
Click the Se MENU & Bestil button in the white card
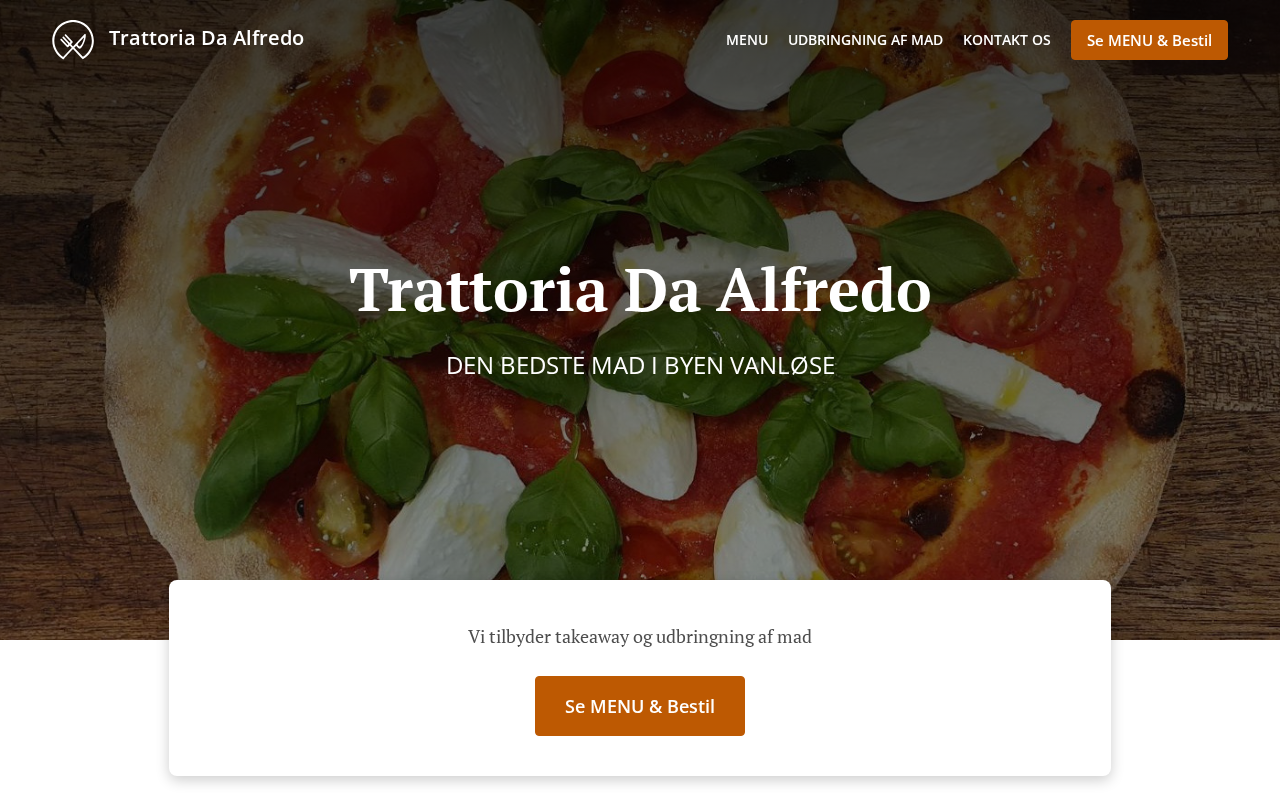coord(640,706)
